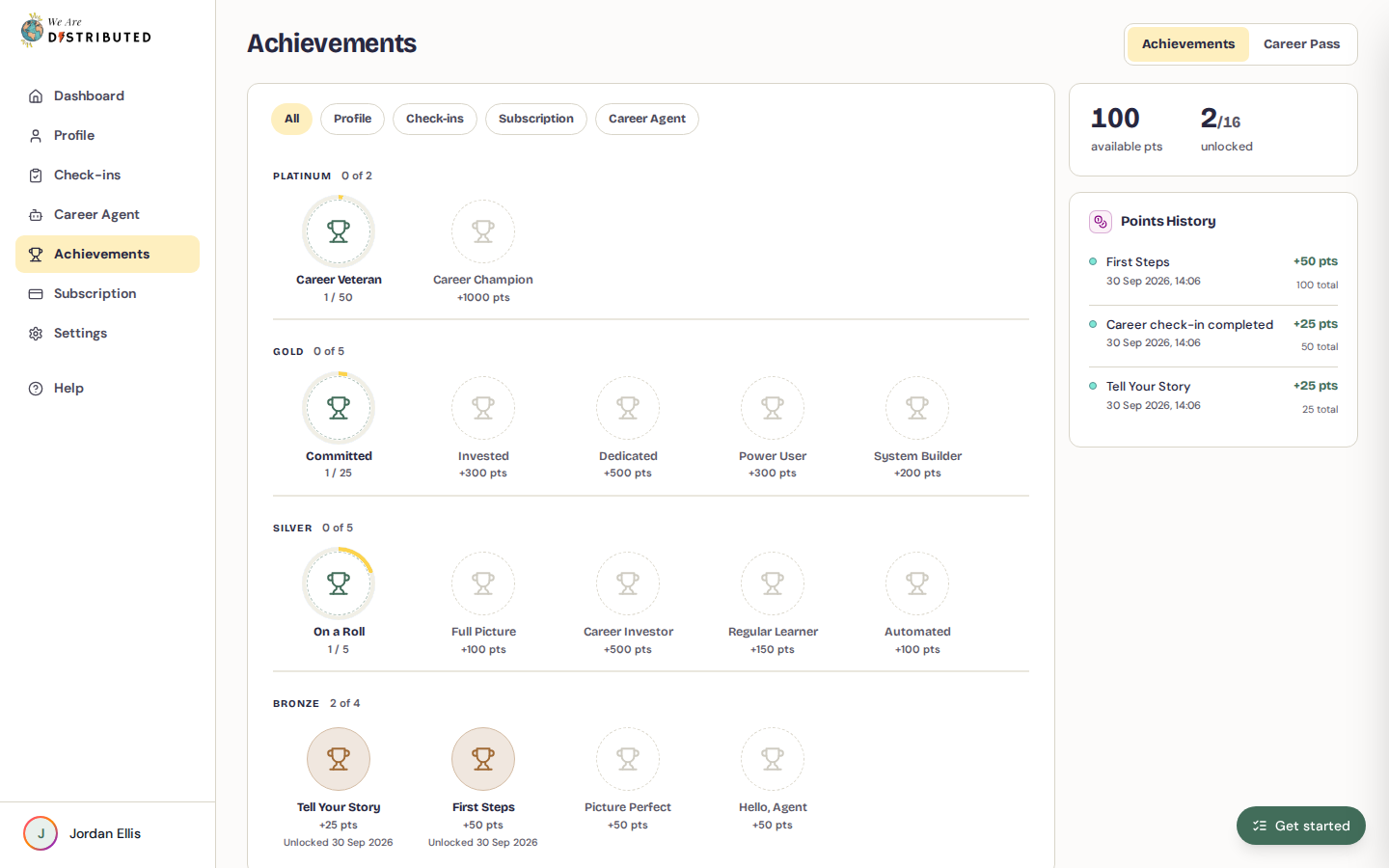Viewport: 1389px width, 868px height.
Task: Click the Picture Perfect trophy badge
Action: pyautogui.click(x=628, y=759)
